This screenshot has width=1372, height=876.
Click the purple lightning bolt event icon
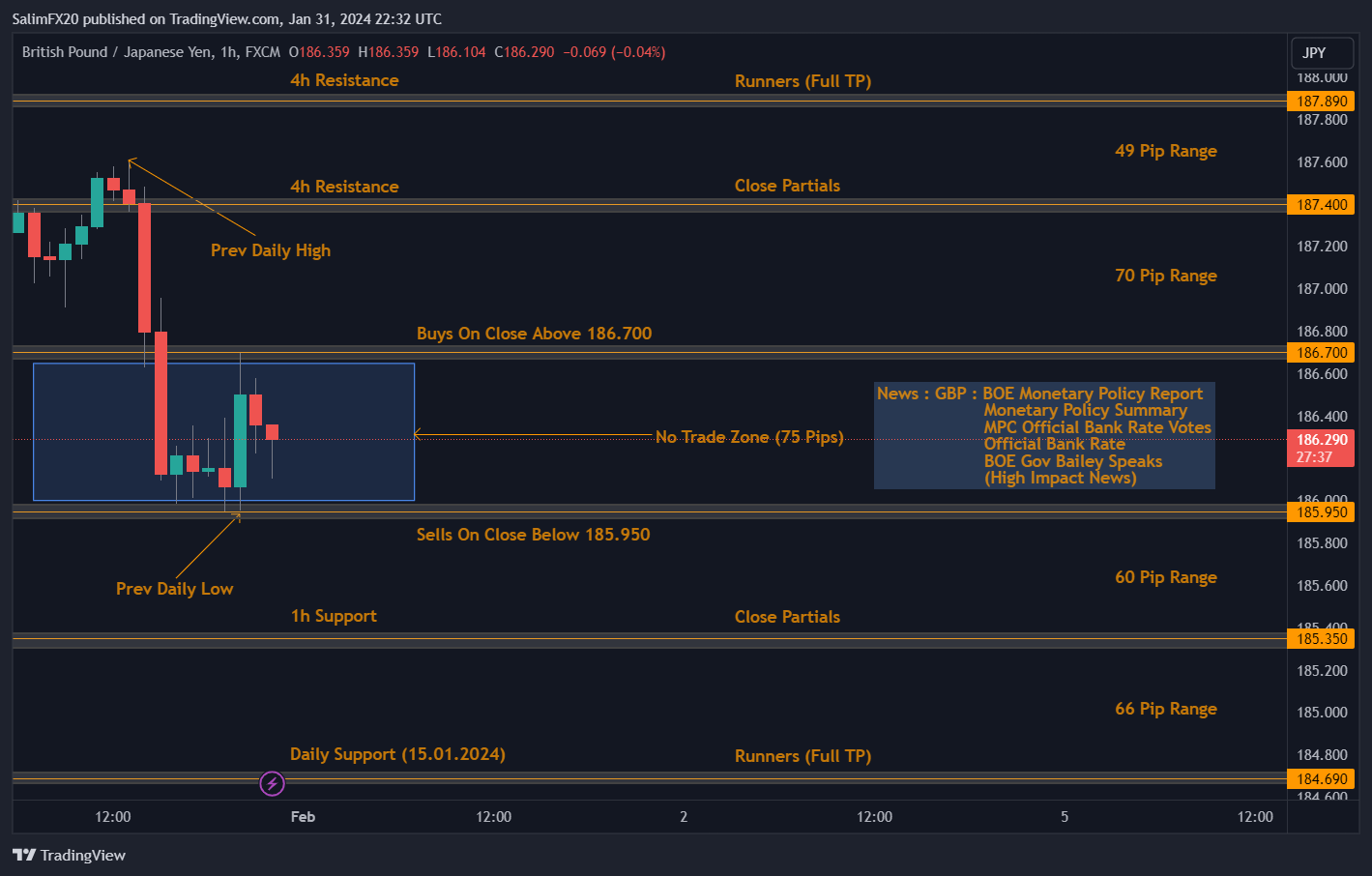tap(273, 783)
